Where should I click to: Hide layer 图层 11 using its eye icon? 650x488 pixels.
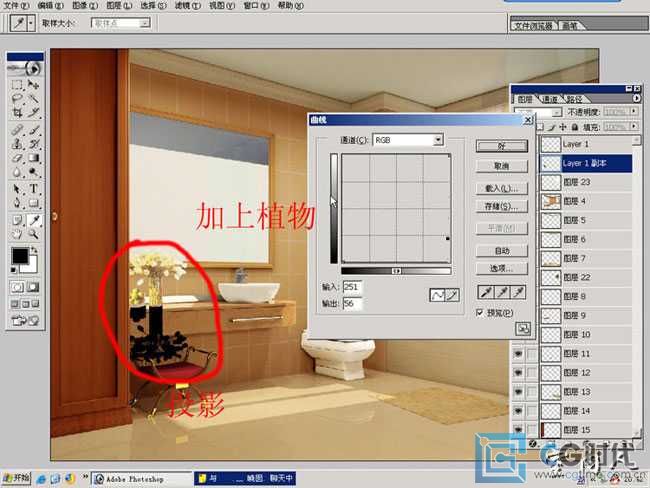click(518, 354)
